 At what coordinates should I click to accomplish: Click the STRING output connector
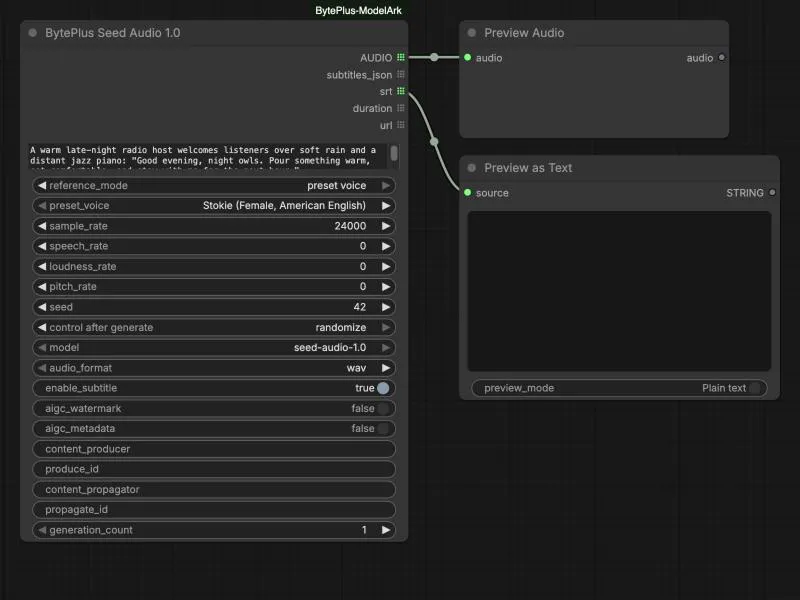[772, 193]
